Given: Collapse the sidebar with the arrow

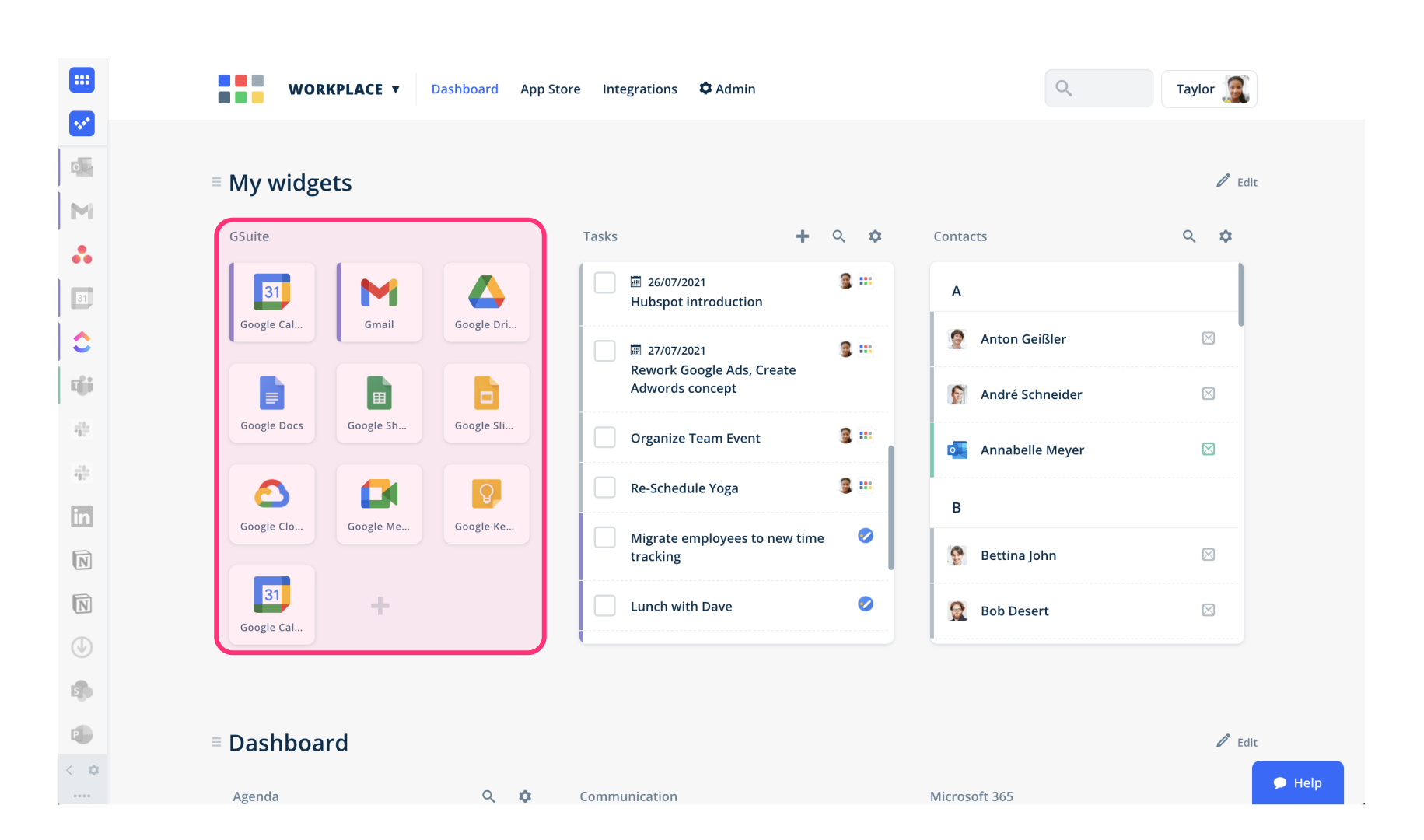Looking at the screenshot, I should pos(69,770).
